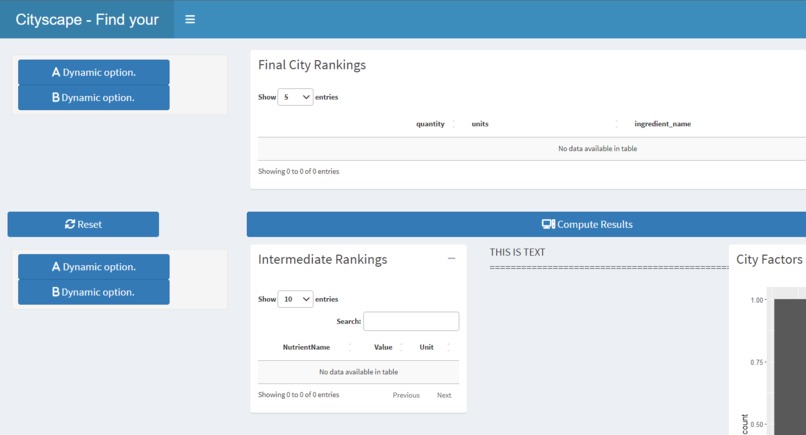Click 'Showing 0 to 0 of 0 entries' under Intermediate Rankings
Screen dimensions: 806x435
pyautogui.click(x=299, y=394)
